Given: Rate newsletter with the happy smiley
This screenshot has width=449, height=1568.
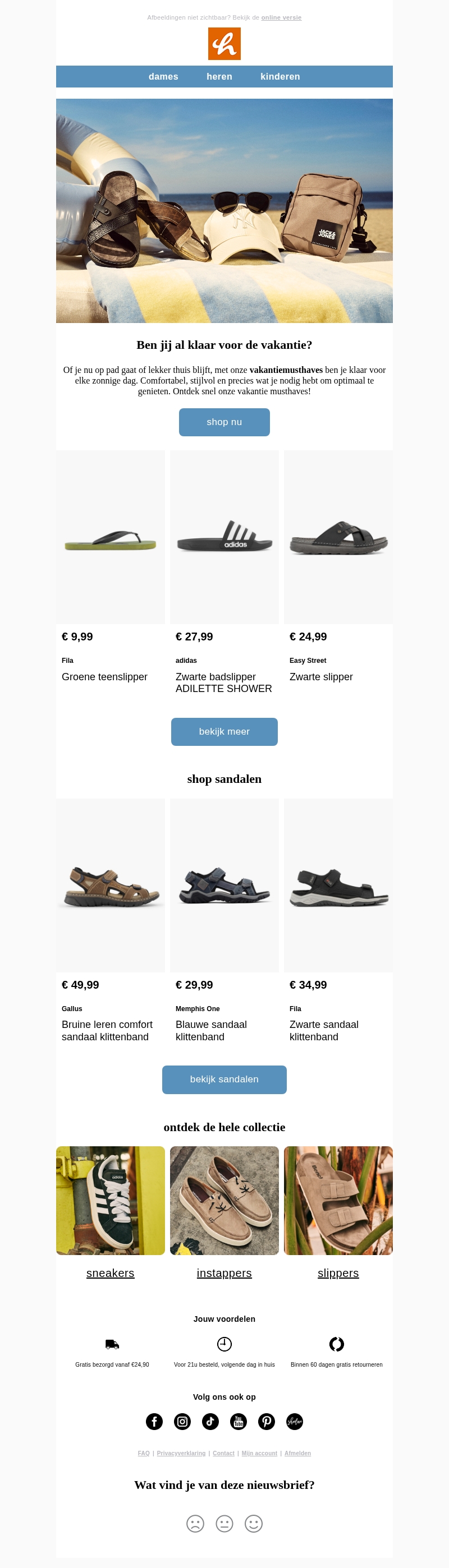Looking at the screenshot, I should coord(254,1524).
